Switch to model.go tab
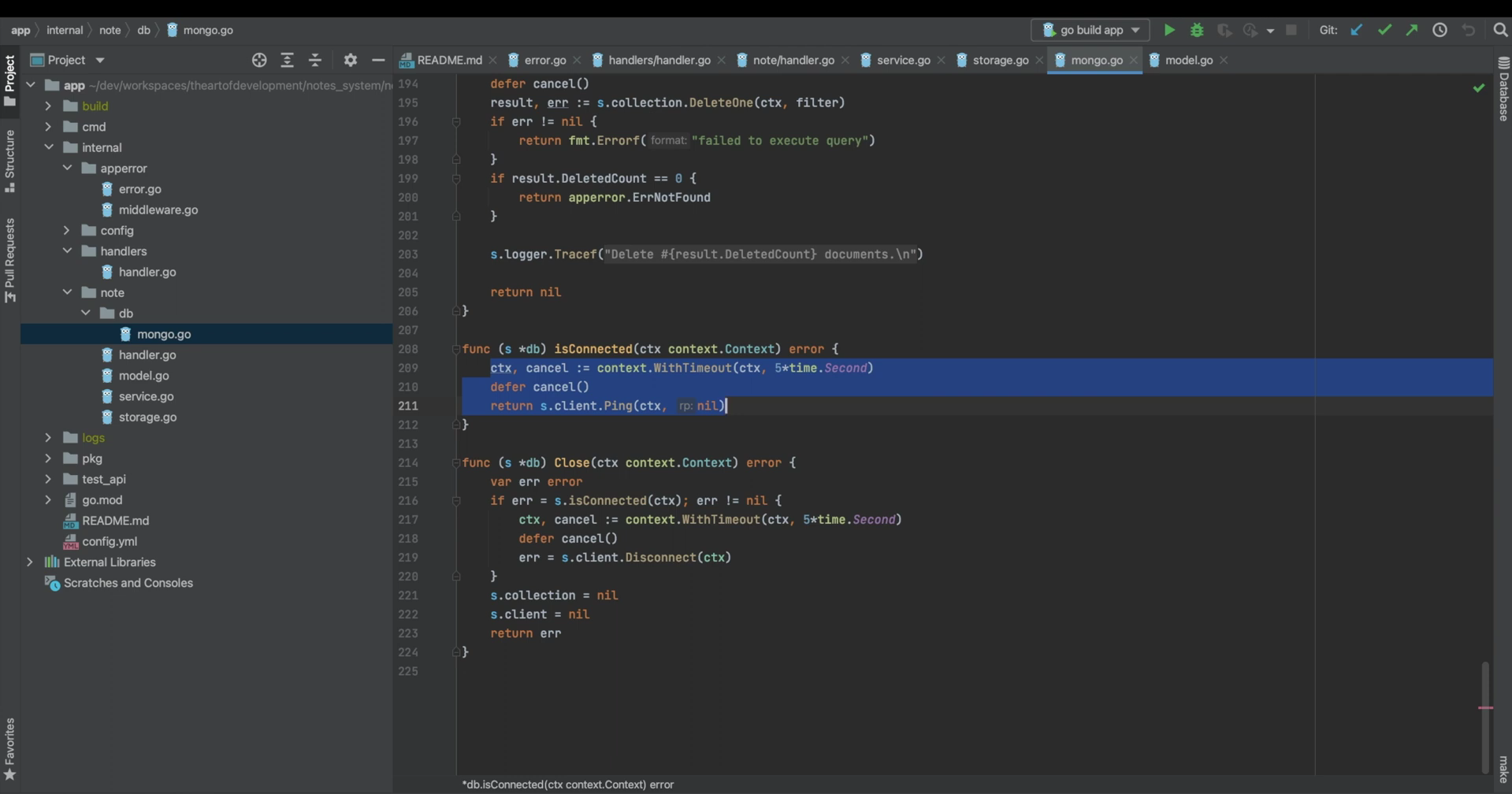 pos(1188,60)
